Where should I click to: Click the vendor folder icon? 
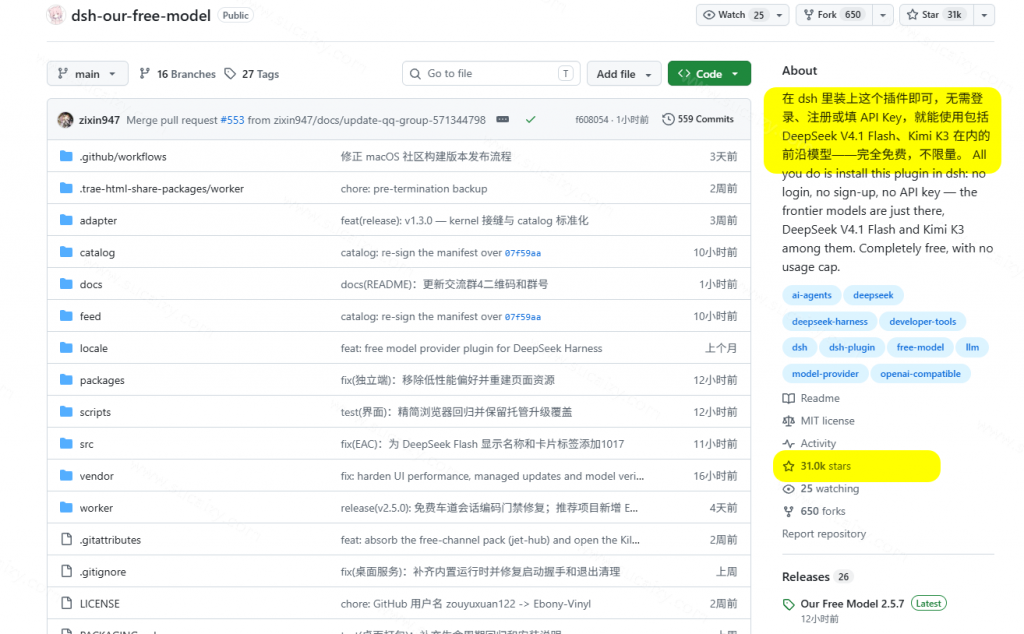66,475
